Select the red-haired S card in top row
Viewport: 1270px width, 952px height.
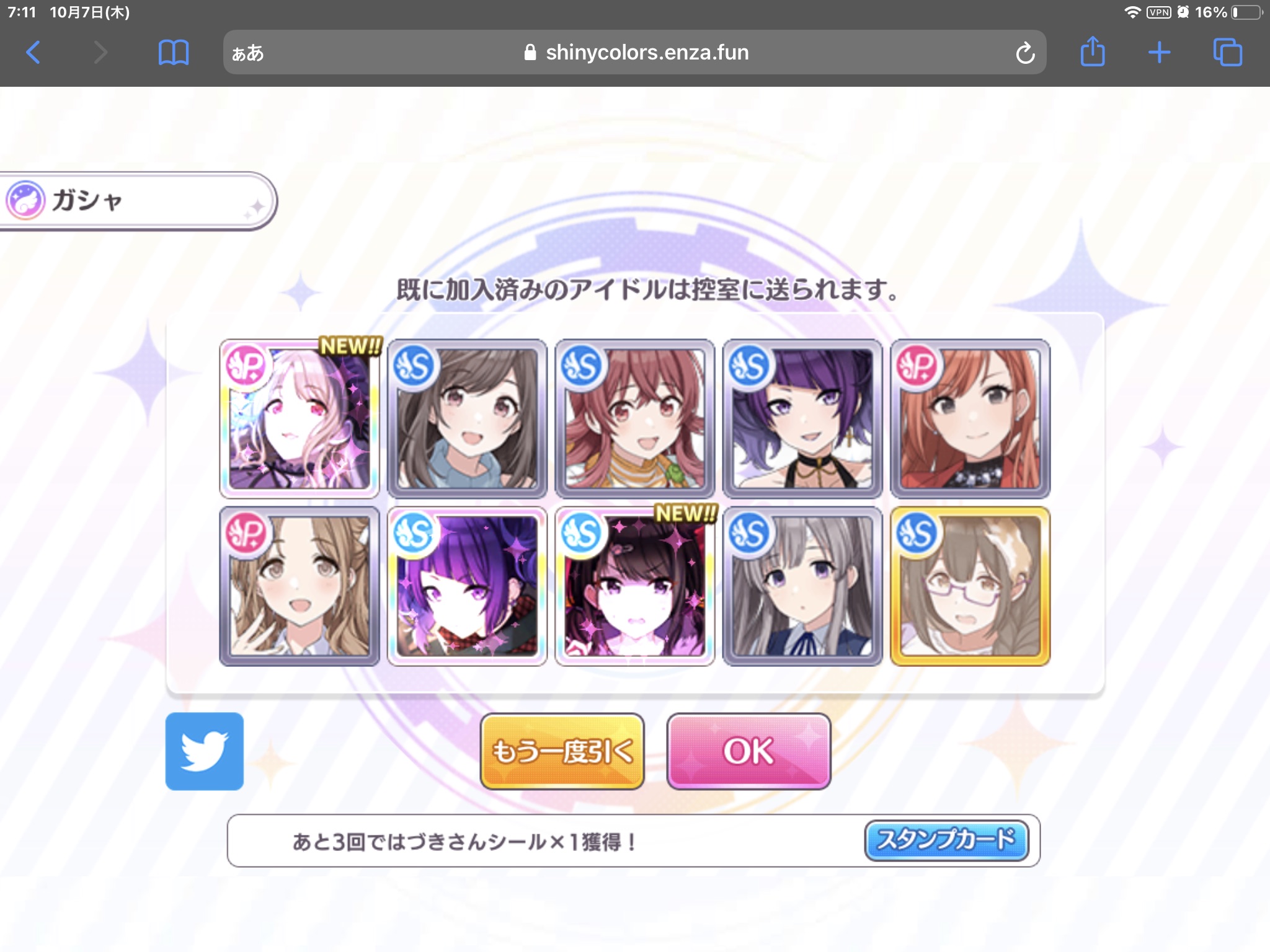[x=634, y=419]
